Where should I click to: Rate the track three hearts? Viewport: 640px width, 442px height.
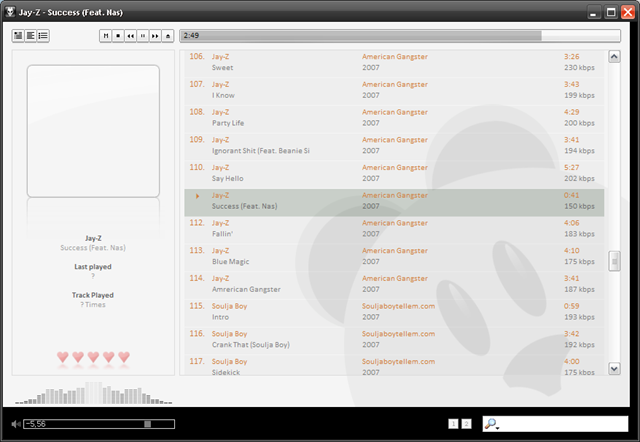[93, 357]
